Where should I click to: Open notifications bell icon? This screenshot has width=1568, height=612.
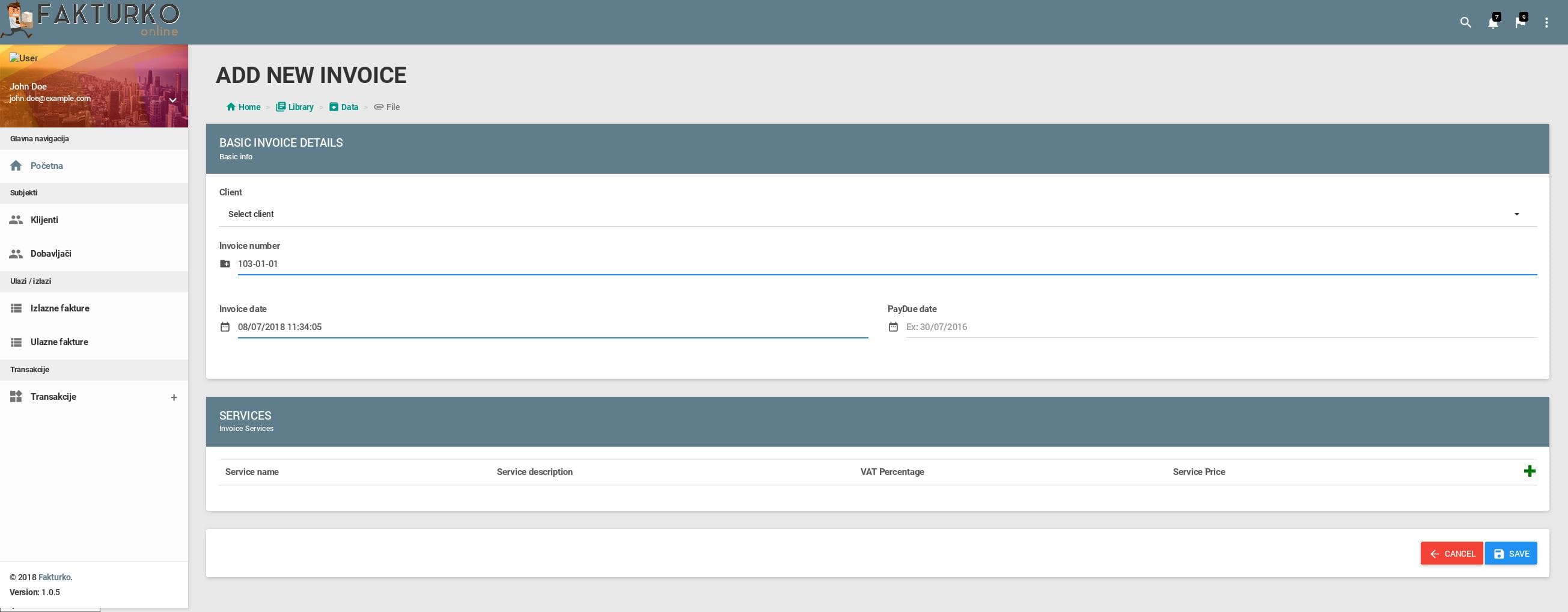[x=1493, y=22]
